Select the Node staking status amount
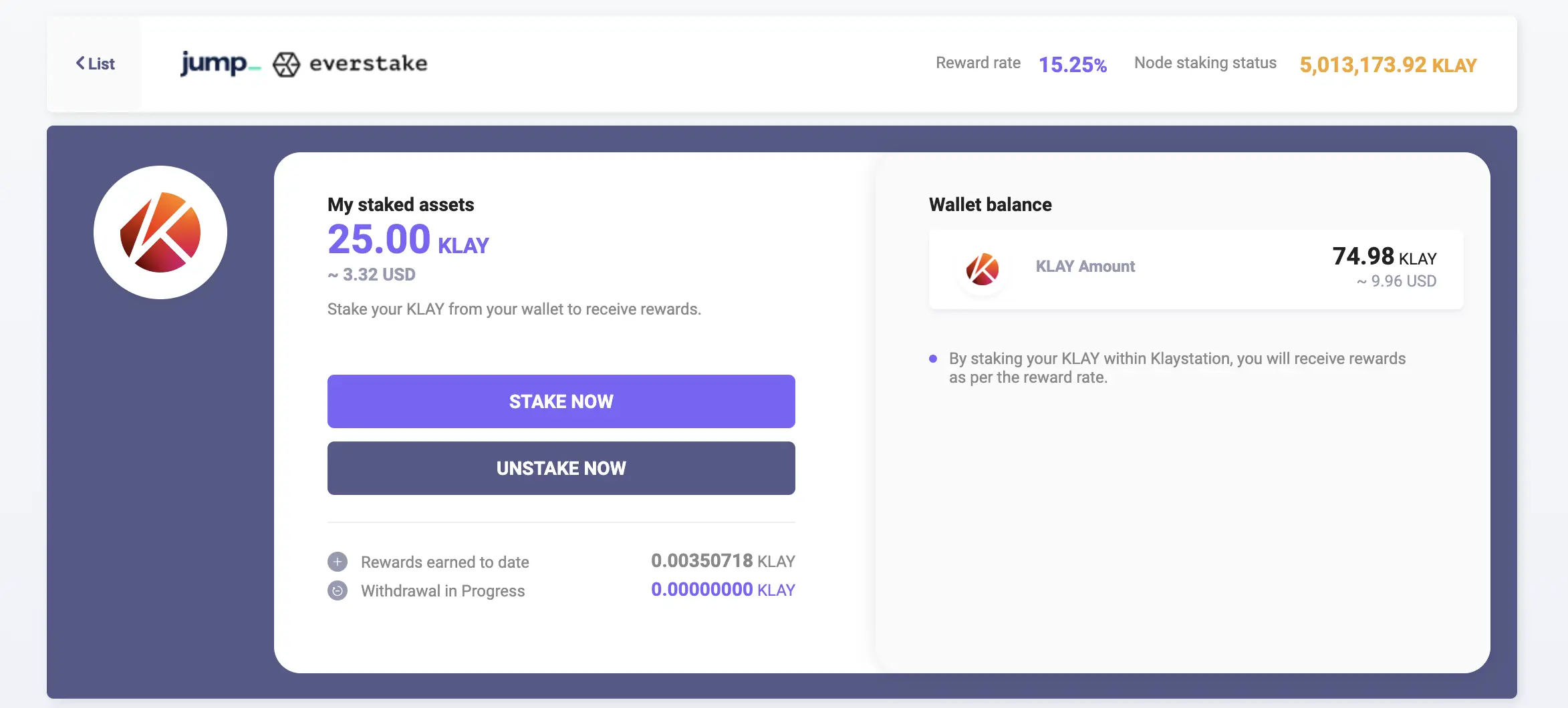The image size is (1568, 708). pyautogui.click(x=1388, y=65)
